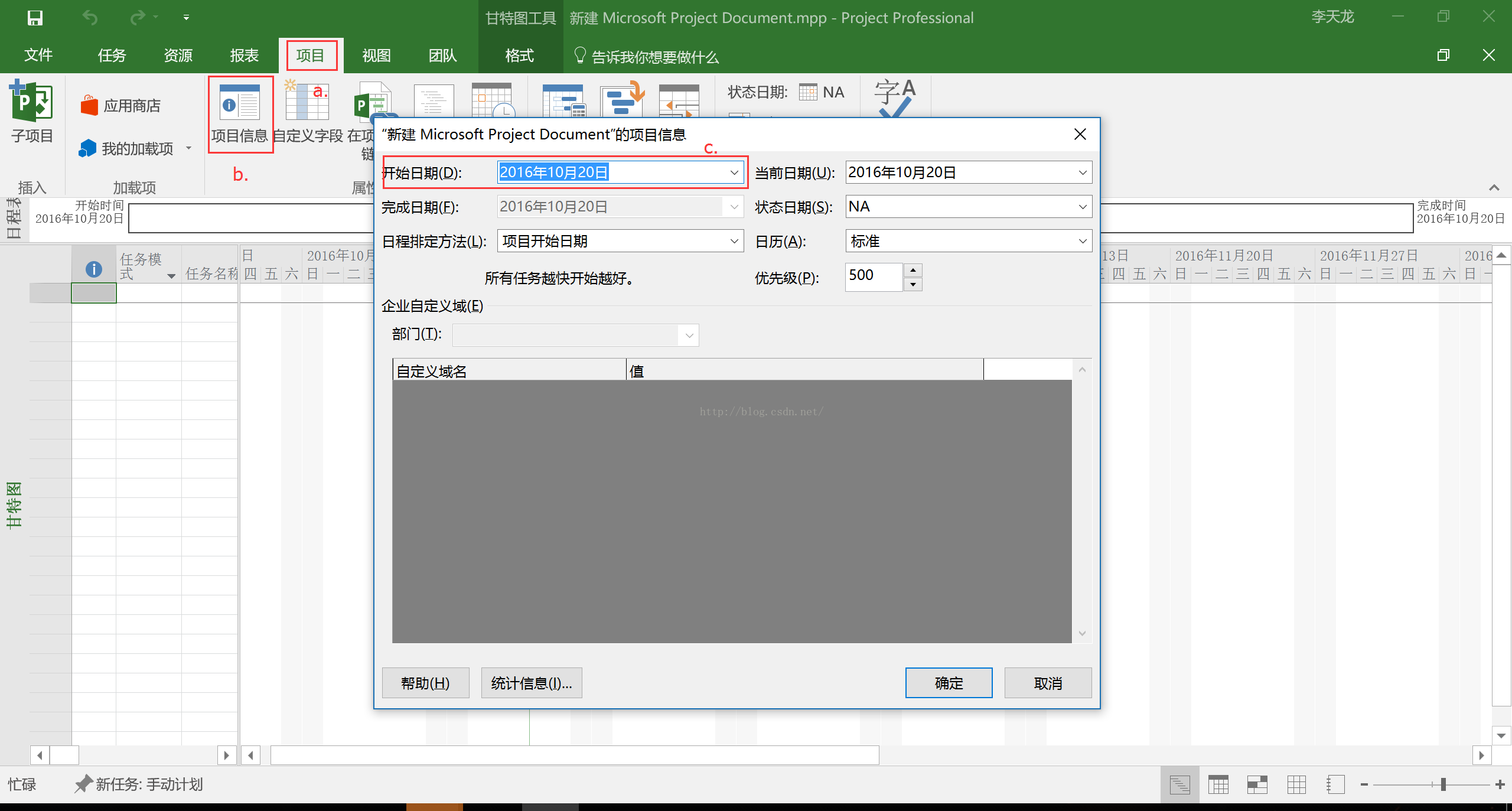The height and width of the screenshot is (811, 1512).
Task: Confirm the dialog with 确定
Action: (x=949, y=683)
